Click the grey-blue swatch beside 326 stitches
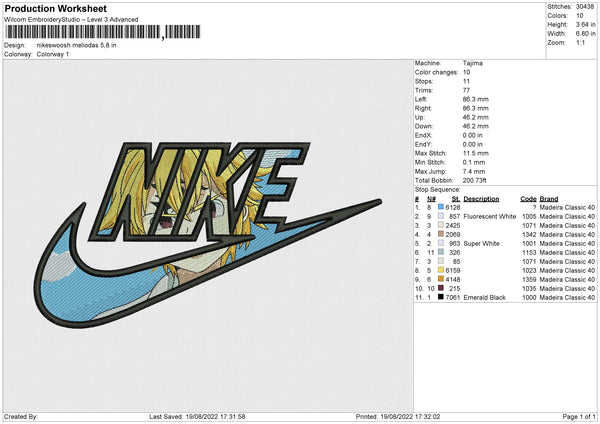600x424 pixels. coord(441,252)
